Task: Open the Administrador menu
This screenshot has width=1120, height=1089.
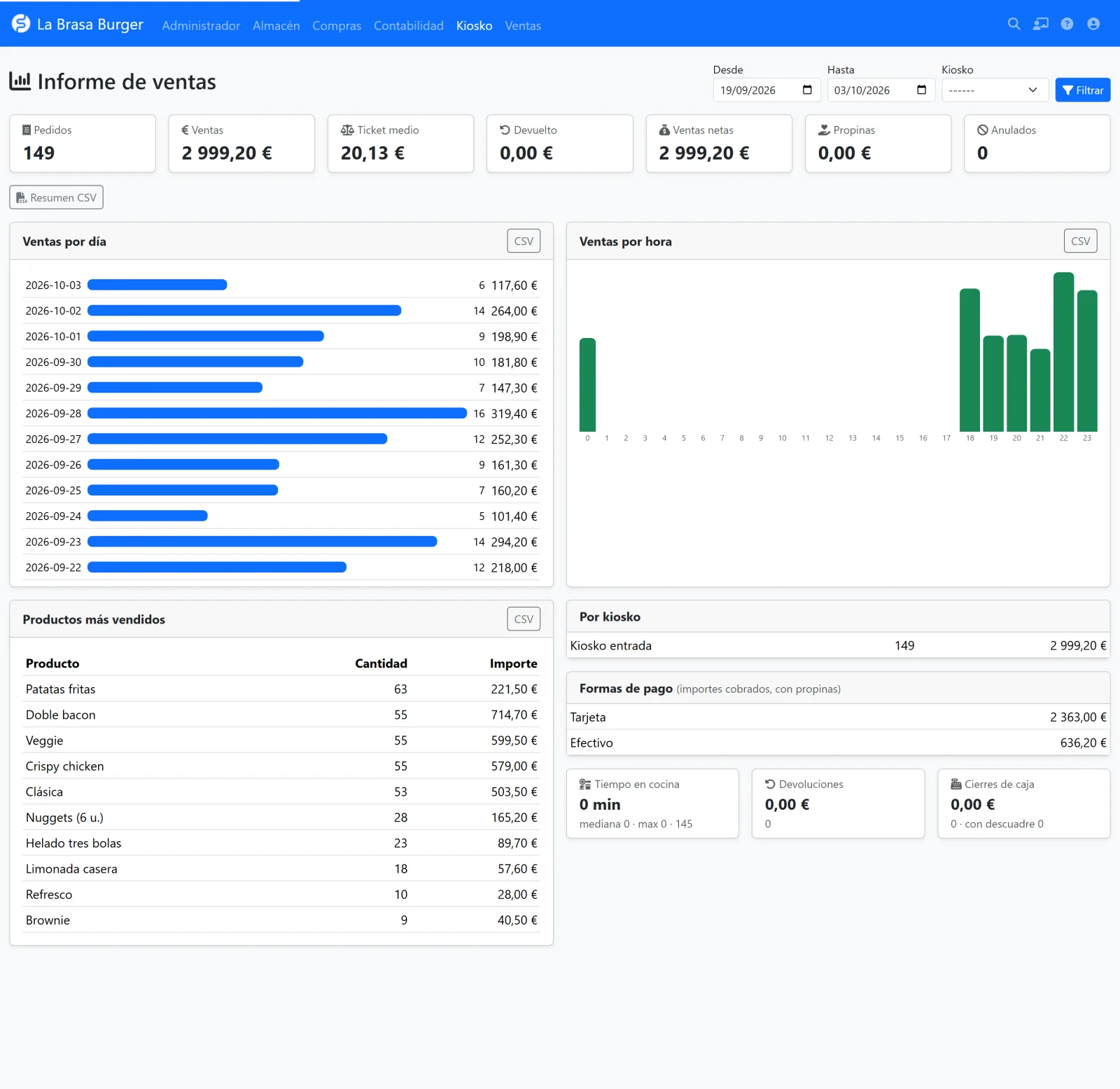Action: pyautogui.click(x=201, y=26)
